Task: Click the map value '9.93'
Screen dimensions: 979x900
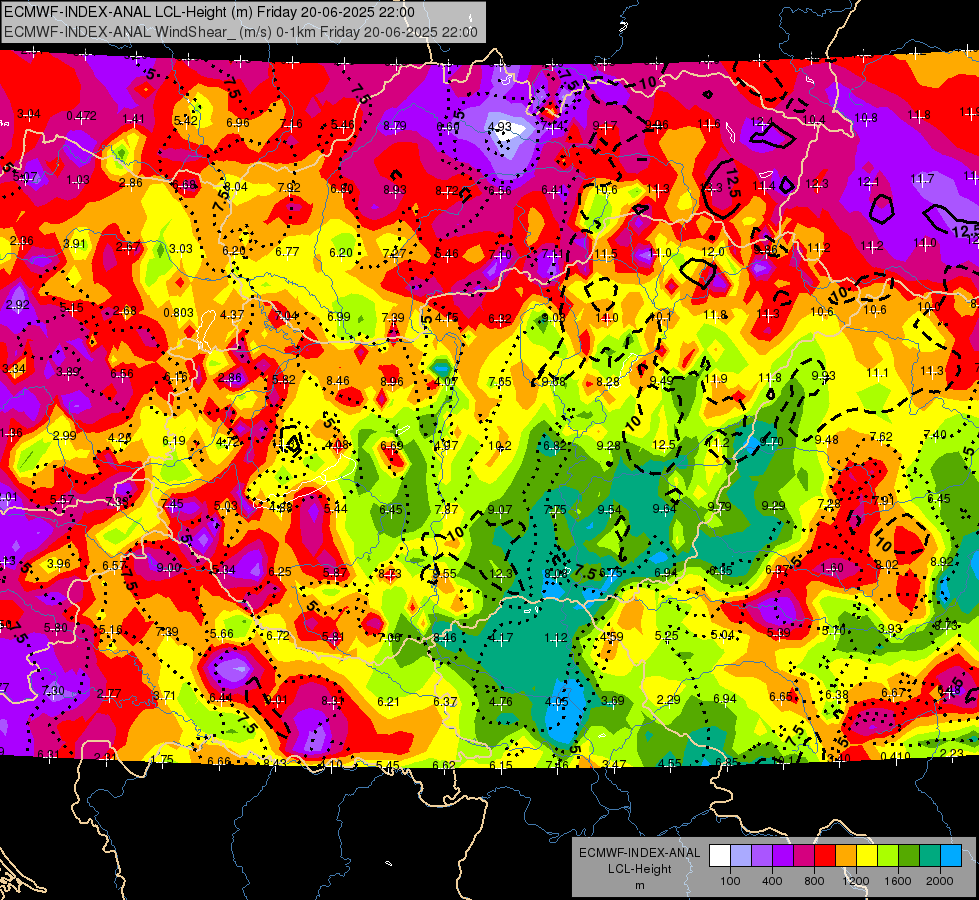Action: pos(823,375)
